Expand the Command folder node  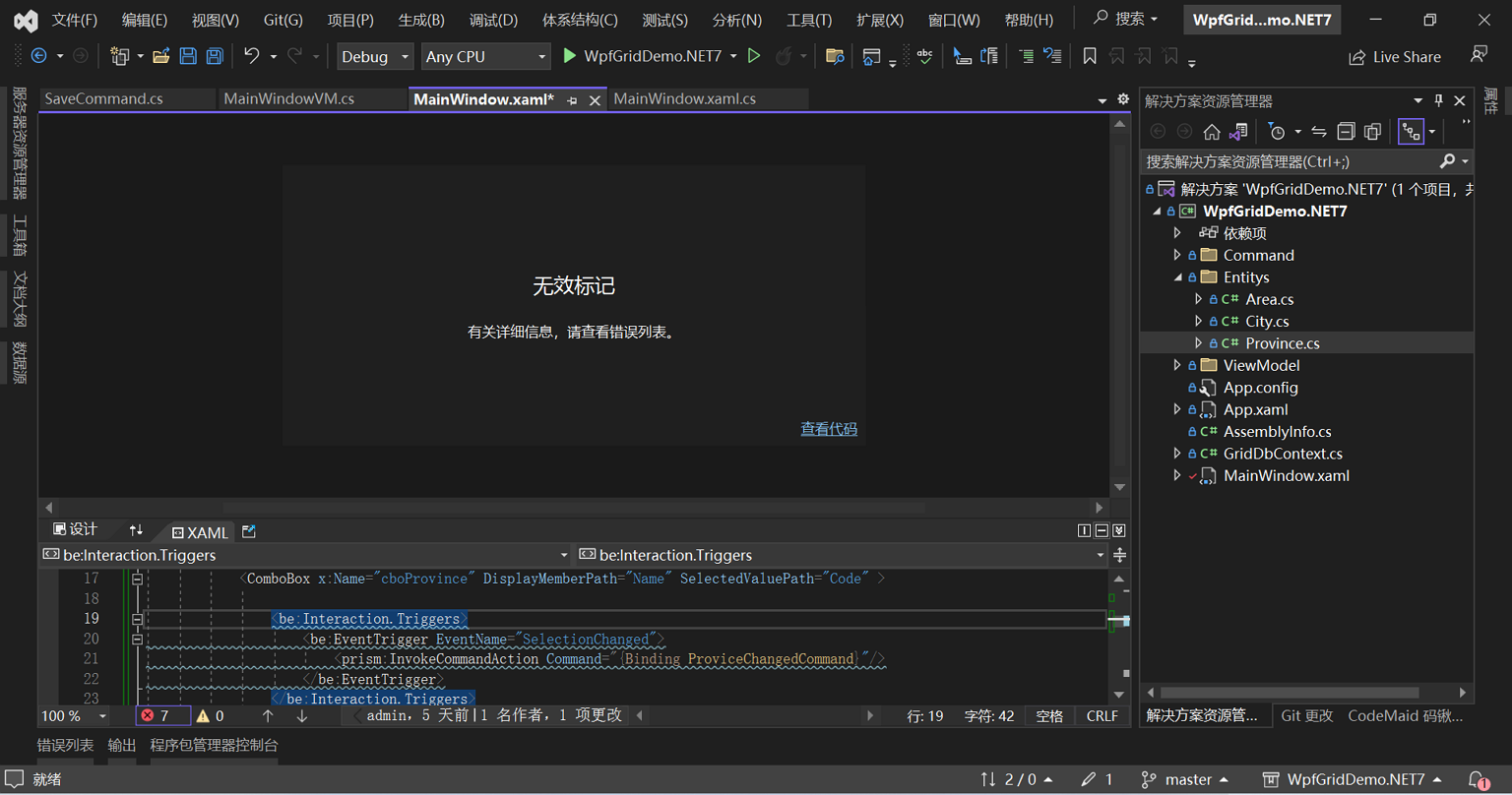point(1177,255)
